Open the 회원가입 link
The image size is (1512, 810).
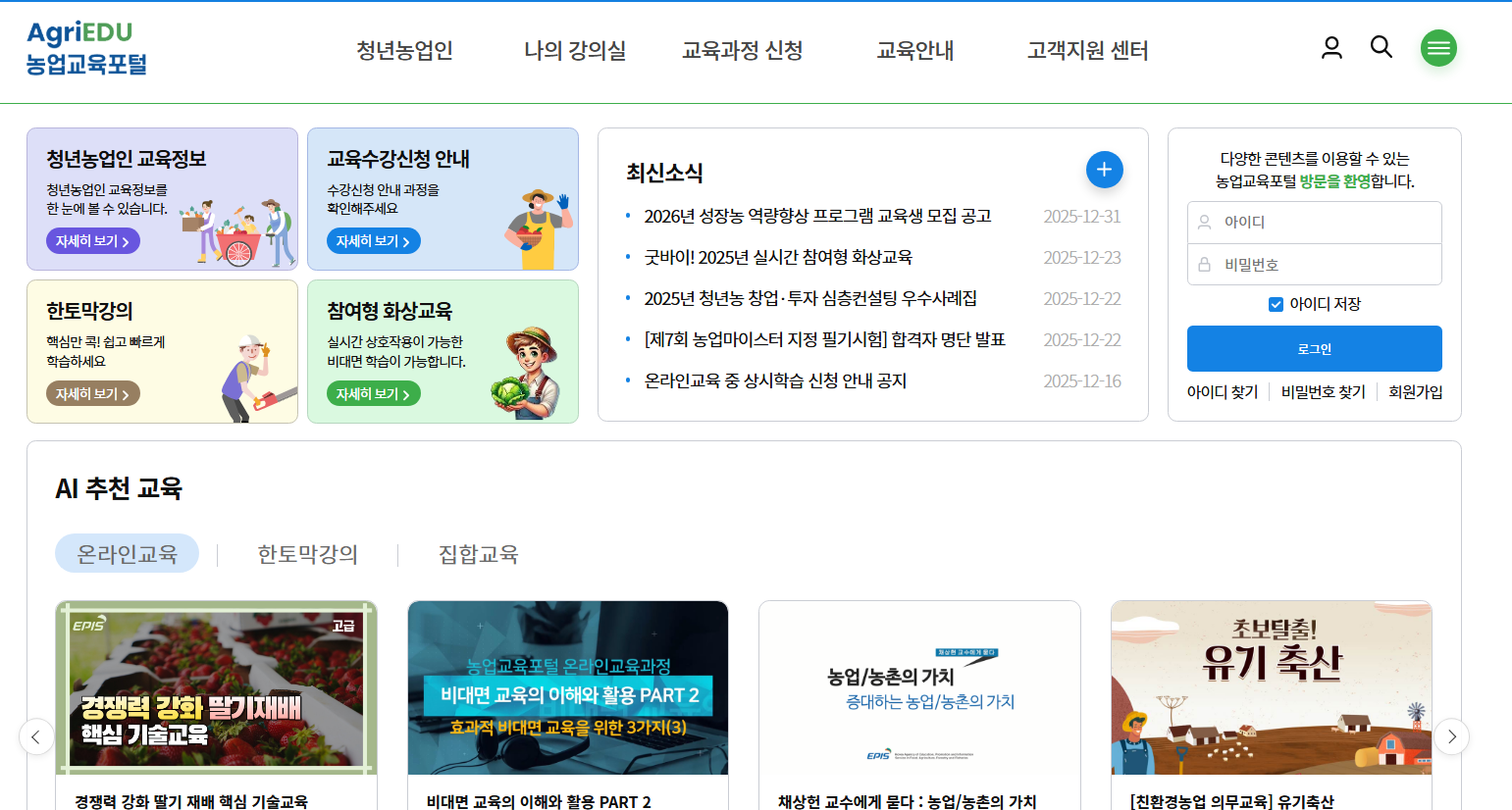click(1416, 390)
